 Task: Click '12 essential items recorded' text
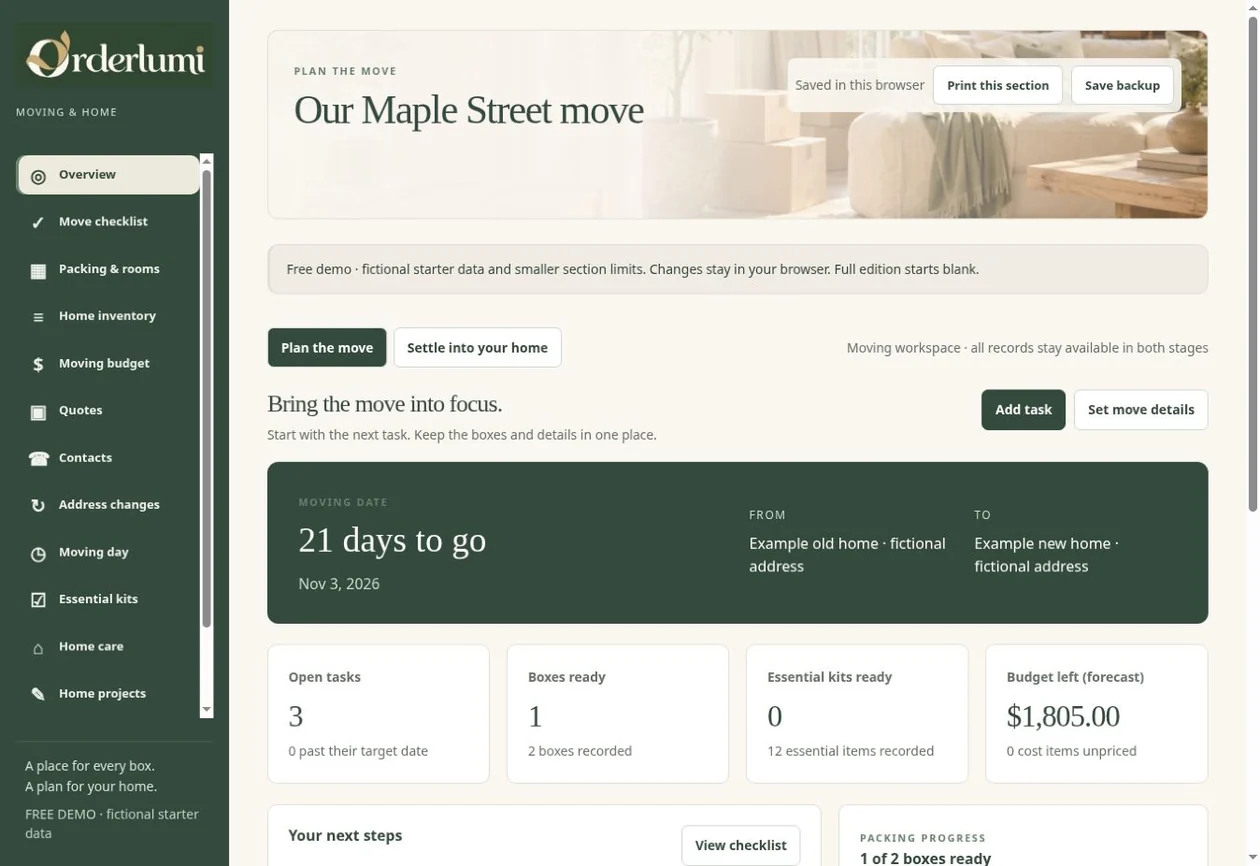[x=851, y=751]
